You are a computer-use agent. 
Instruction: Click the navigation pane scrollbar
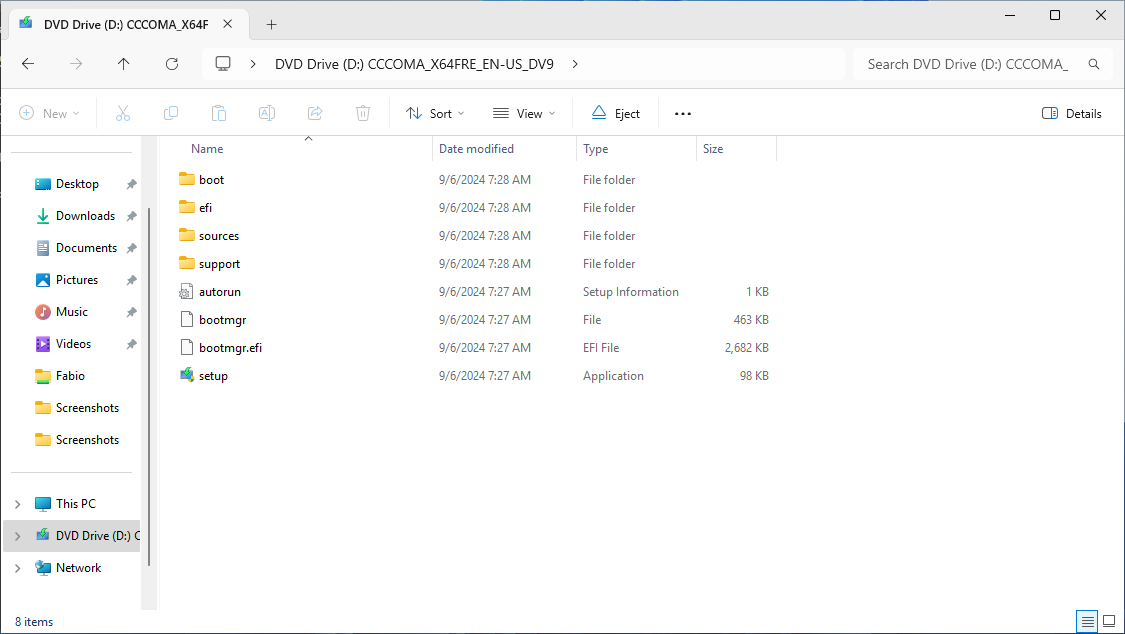[x=149, y=387]
